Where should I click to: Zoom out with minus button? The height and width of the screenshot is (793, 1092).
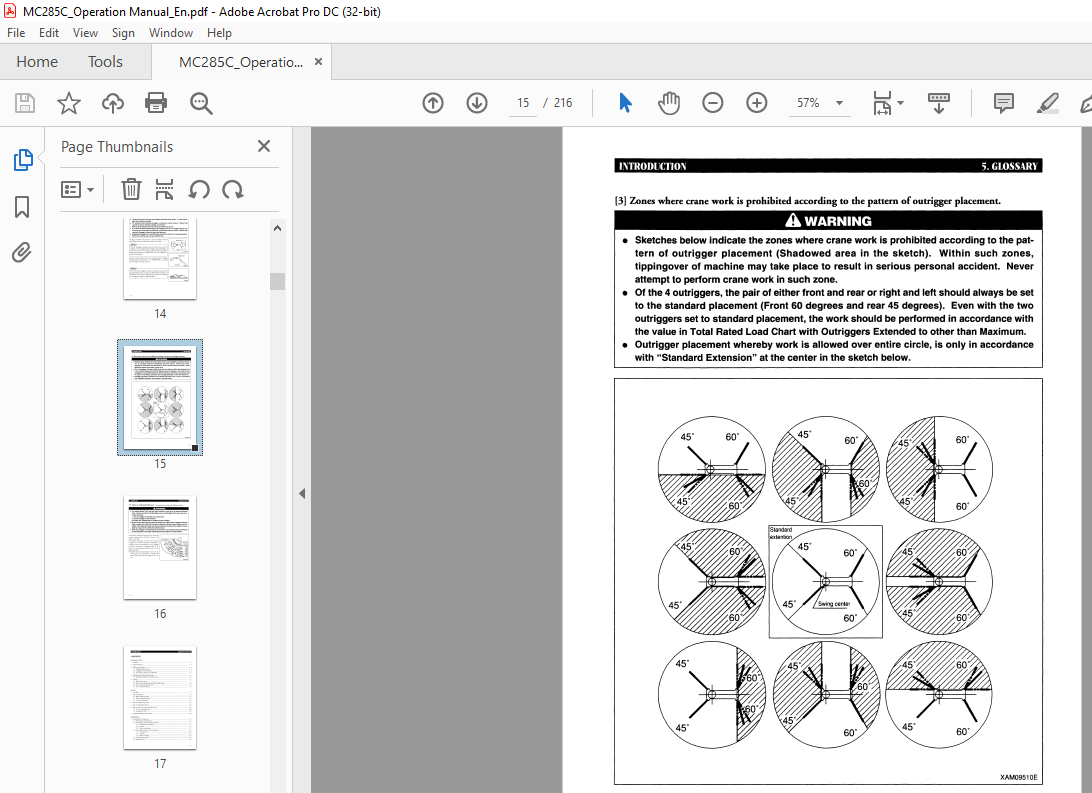712,103
